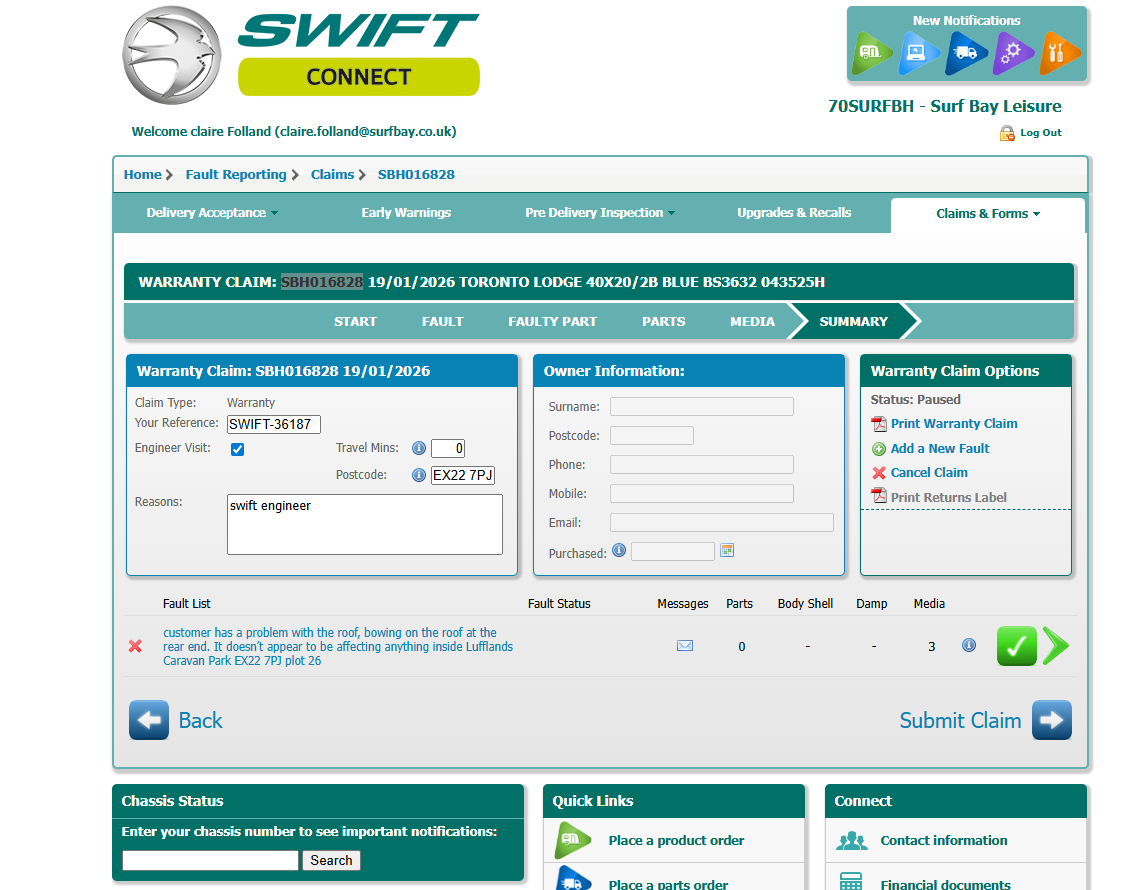The image size is (1141, 890).
Task: Click the Reasons text area
Action: [x=365, y=525]
